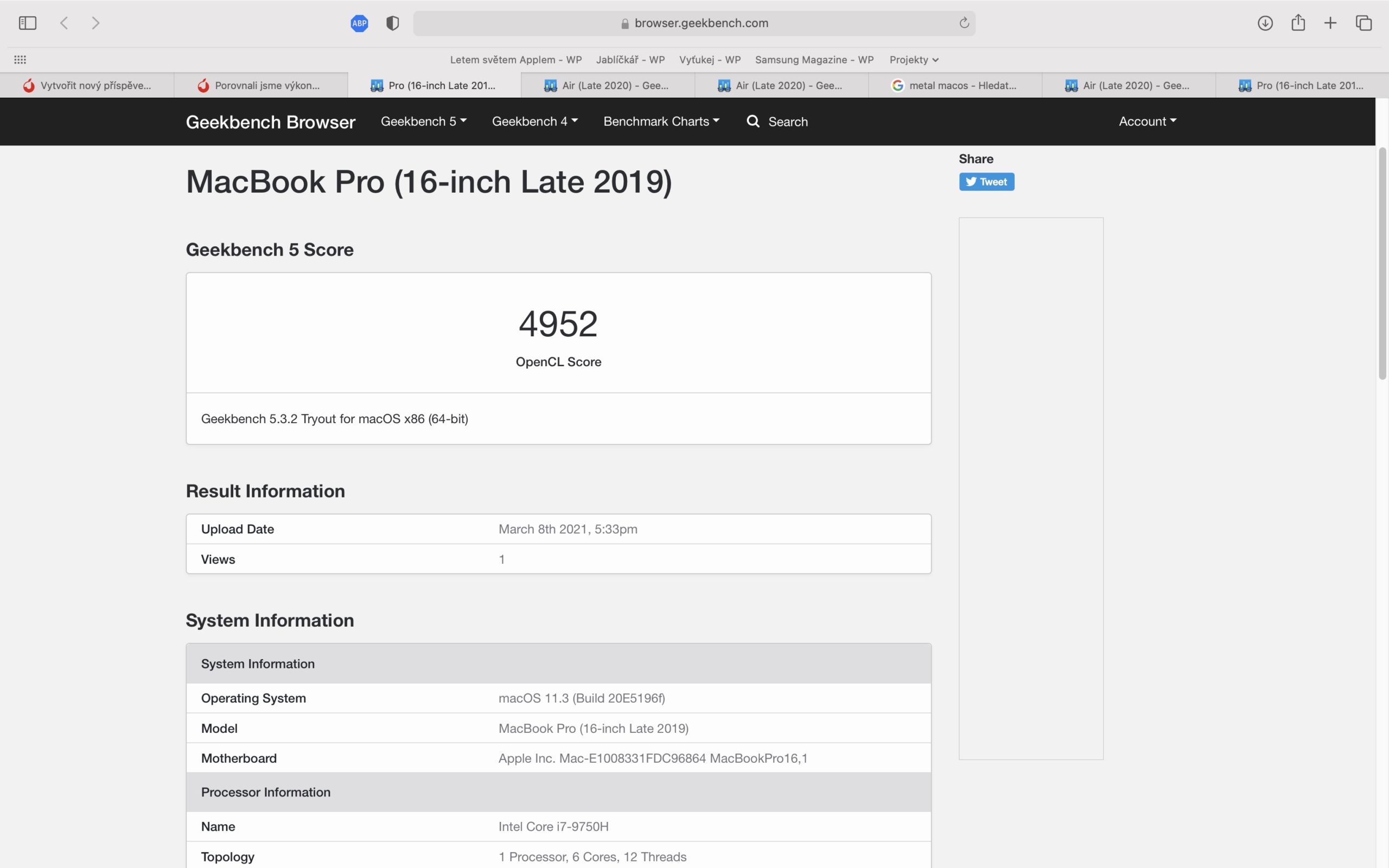Go back with the back arrow
Viewport: 1389px width, 868px height.
(x=64, y=23)
